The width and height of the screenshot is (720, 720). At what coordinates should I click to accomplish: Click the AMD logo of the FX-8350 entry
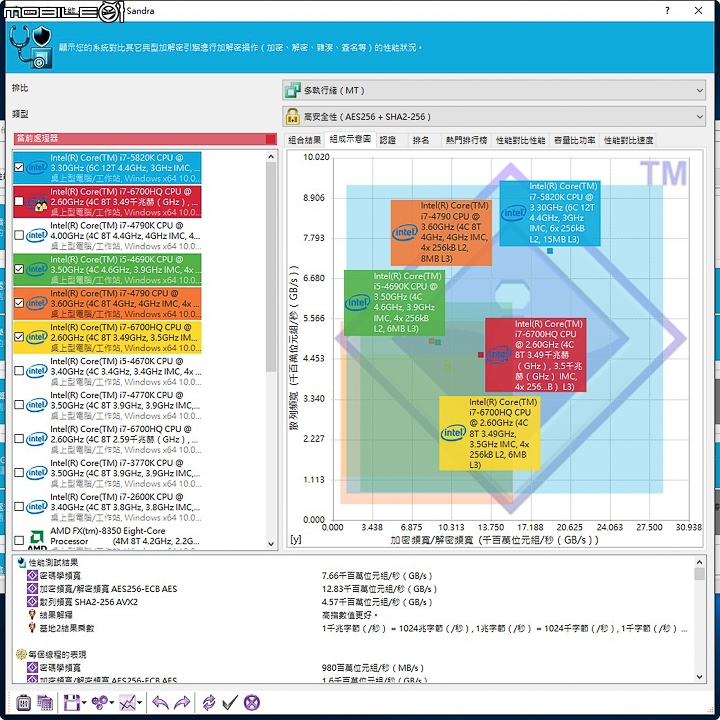[37, 540]
